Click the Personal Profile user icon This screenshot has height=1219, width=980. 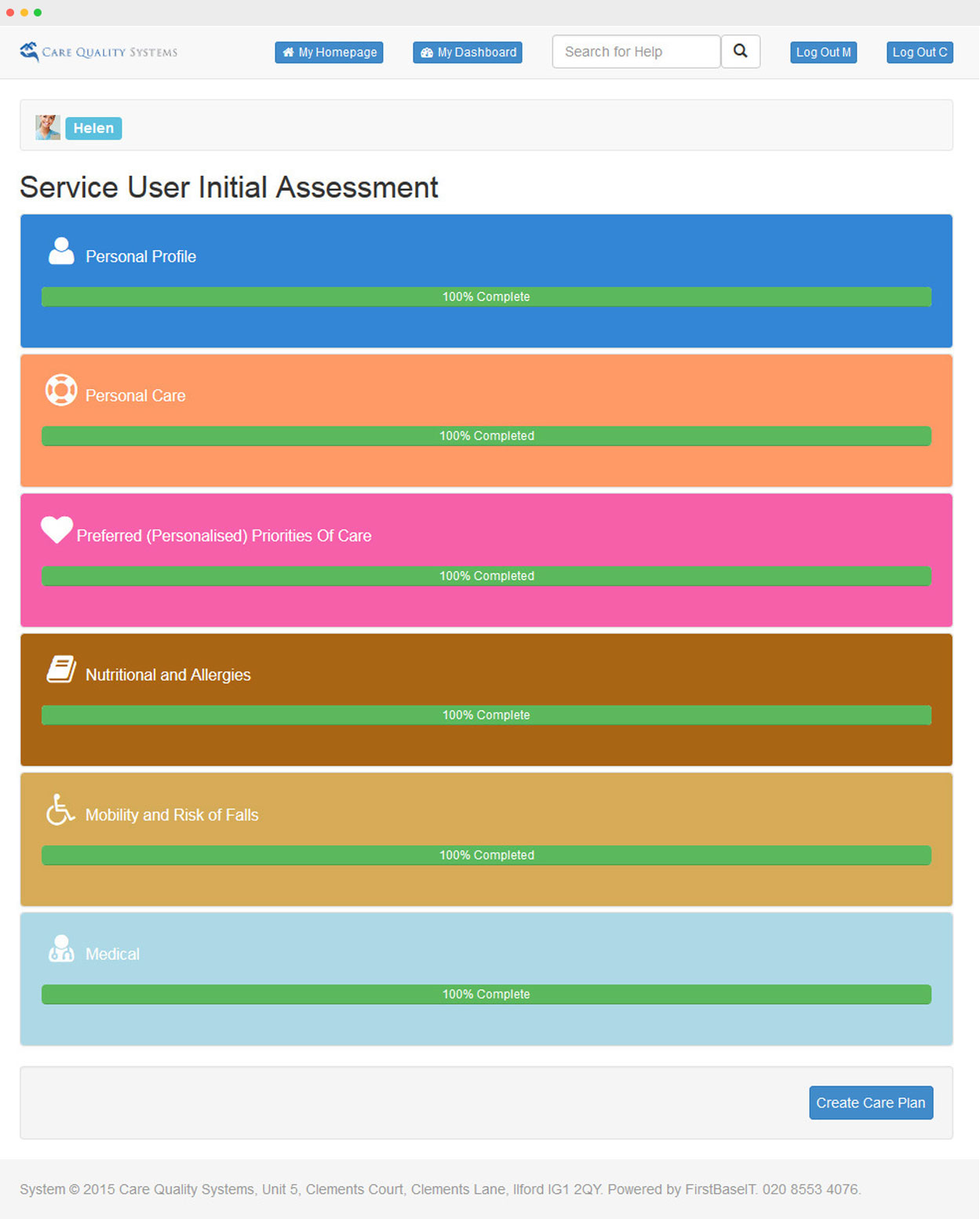[x=61, y=252]
